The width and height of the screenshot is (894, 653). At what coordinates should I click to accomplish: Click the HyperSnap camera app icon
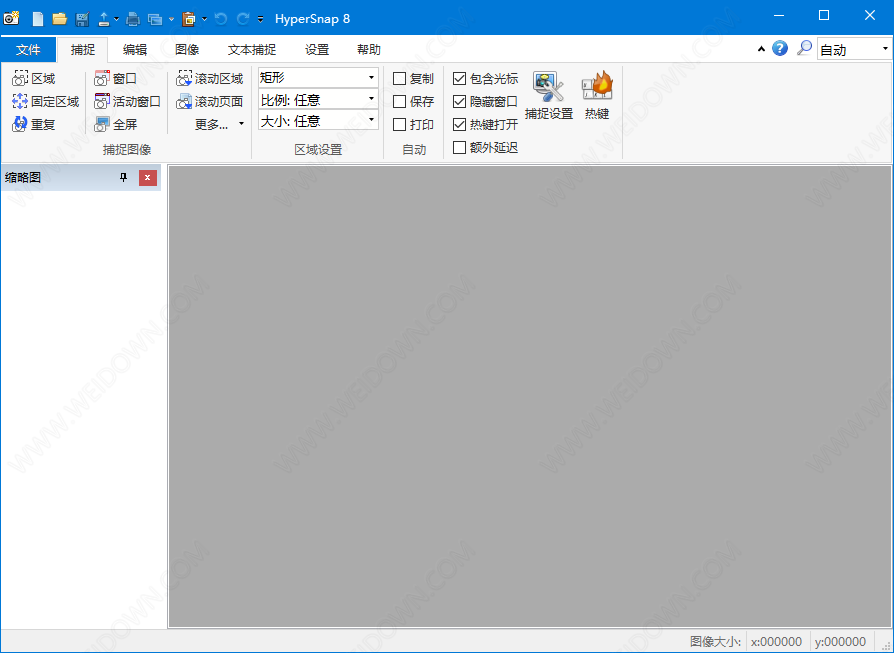pyautogui.click(x=11, y=18)
